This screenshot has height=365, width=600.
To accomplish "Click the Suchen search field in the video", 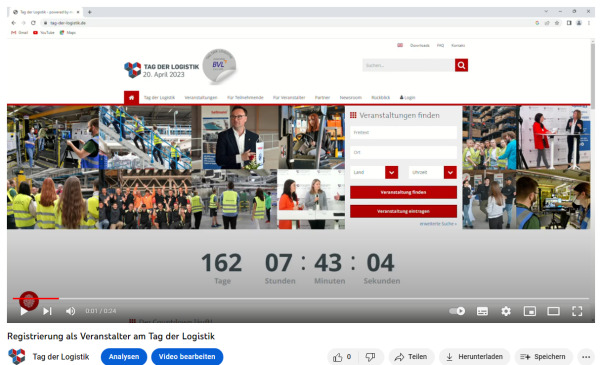I will point(408,65).
